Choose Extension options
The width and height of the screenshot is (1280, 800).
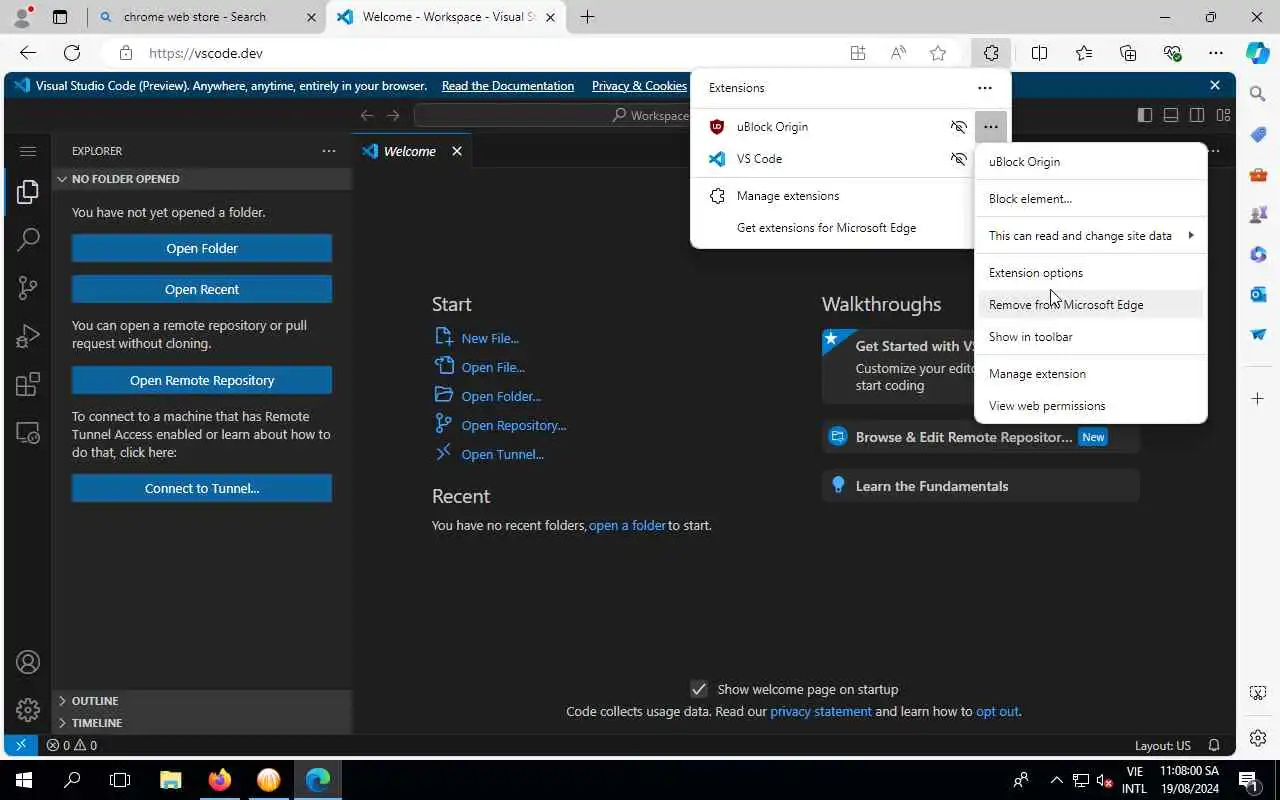point(1091,273)
